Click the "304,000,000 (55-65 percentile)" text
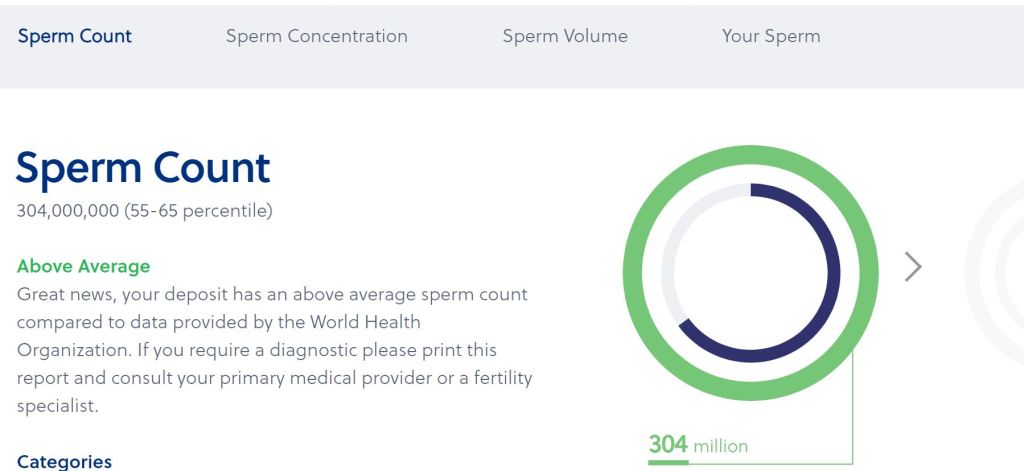Screen dimensions: 1024x471 coord(144,211)
